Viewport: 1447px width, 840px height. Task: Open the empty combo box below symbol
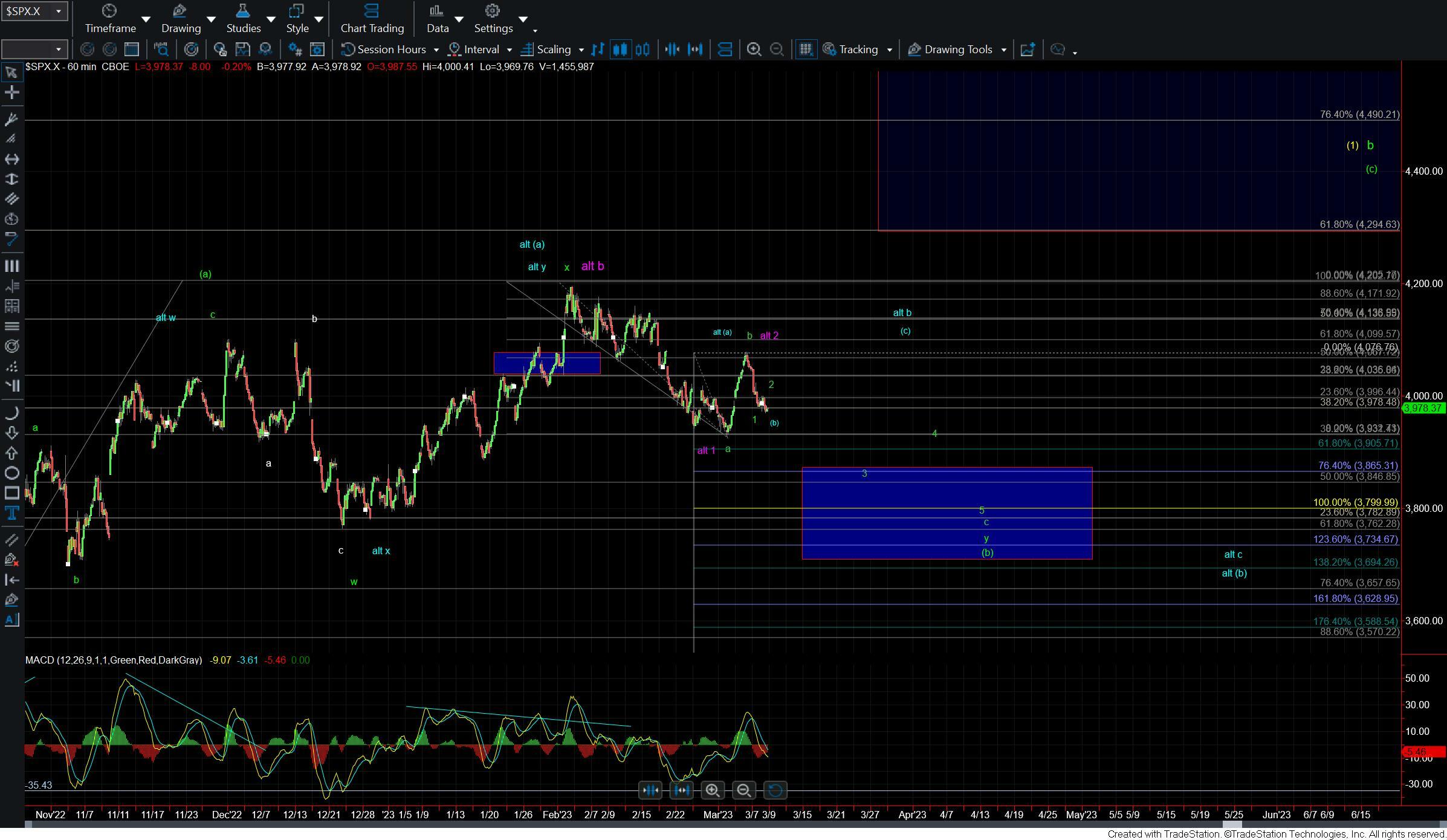point(34,50)
